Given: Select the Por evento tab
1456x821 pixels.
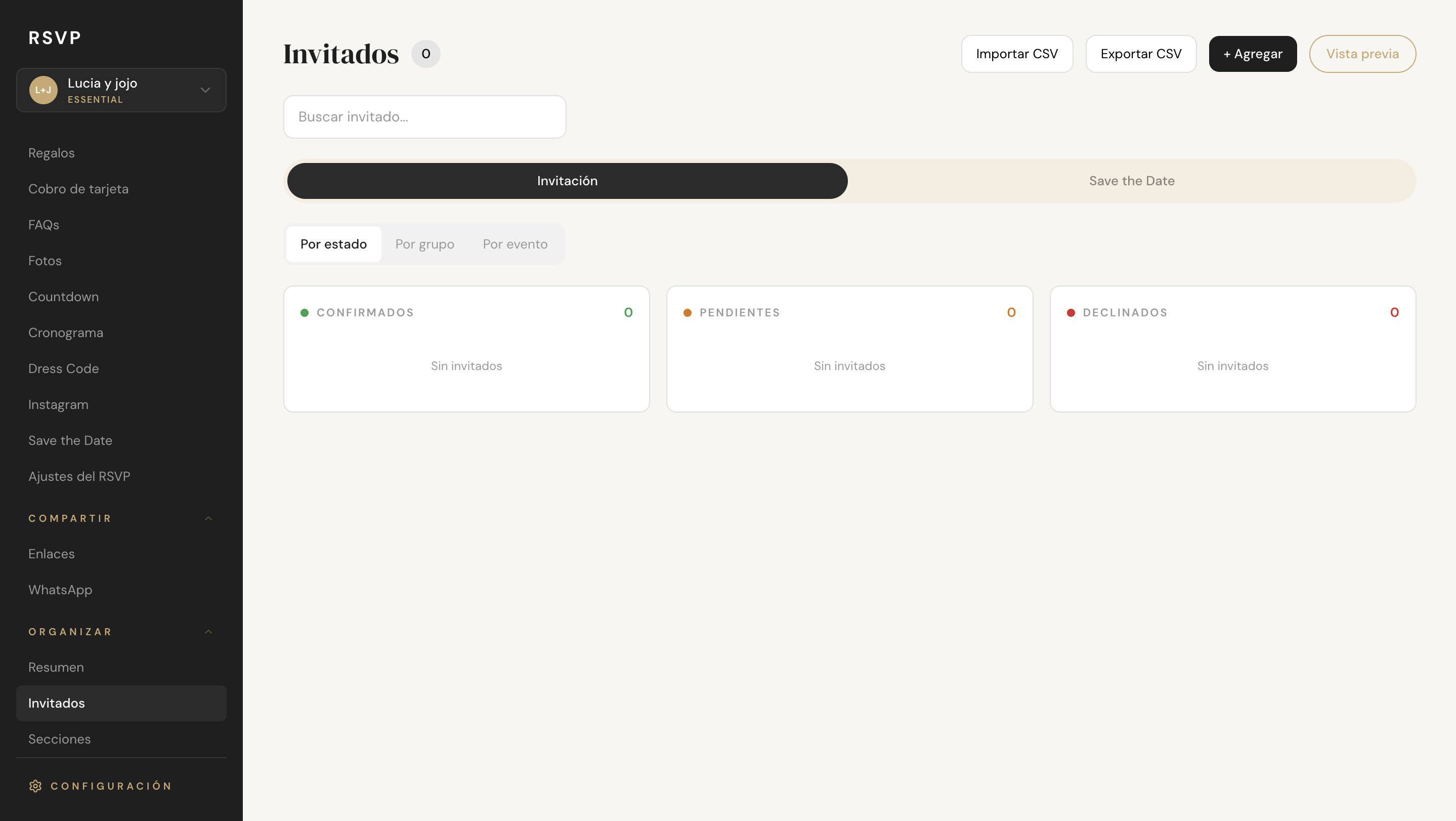Looking at the screenshot, I should coord(515,243).
